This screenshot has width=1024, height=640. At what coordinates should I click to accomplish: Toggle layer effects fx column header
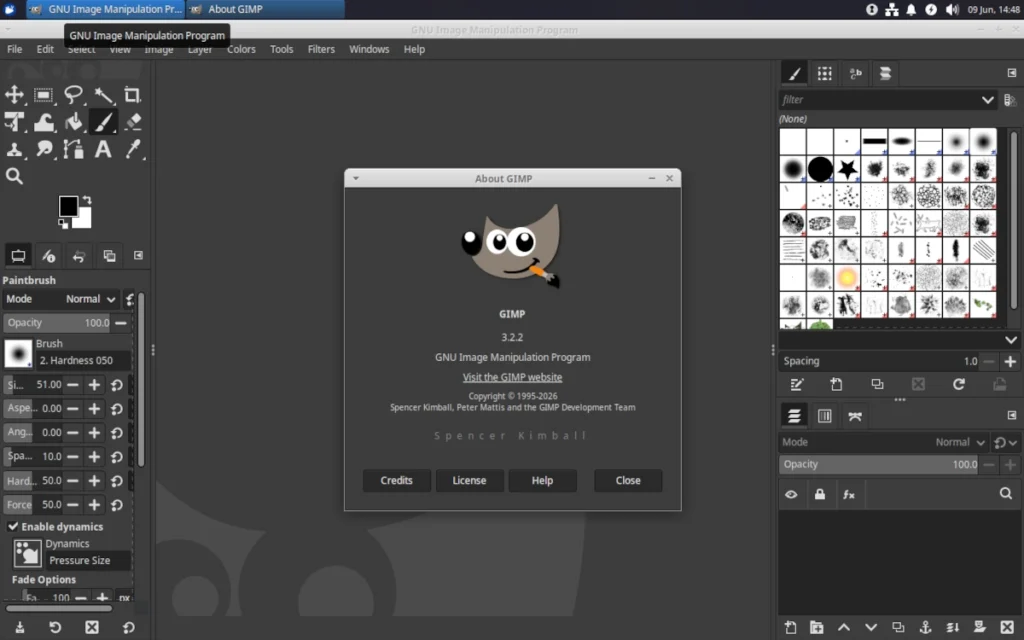pyautogui.click(x=848, y=494)
